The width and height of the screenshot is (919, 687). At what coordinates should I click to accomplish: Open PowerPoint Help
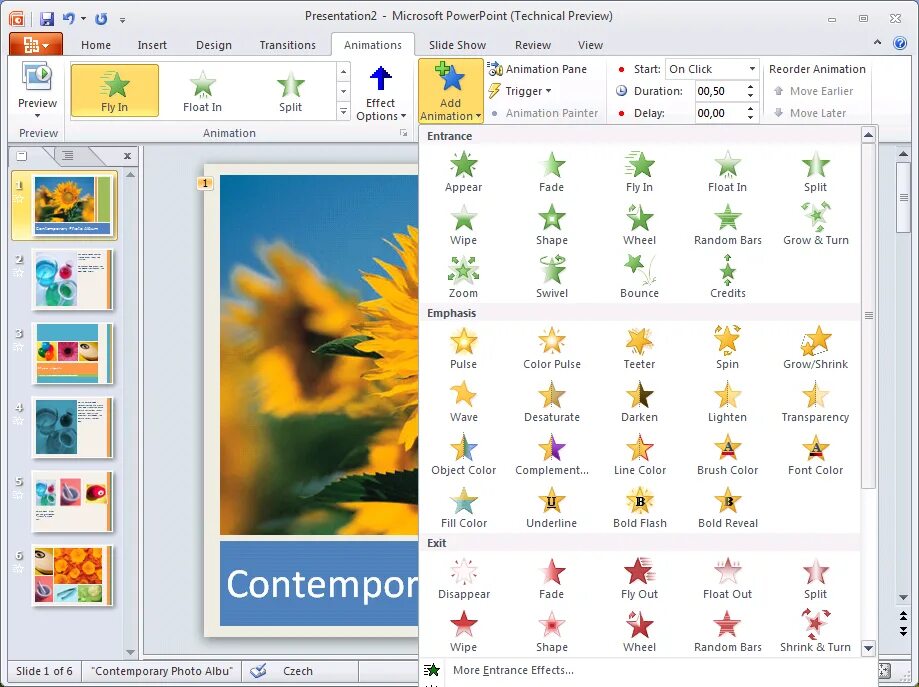pyautogui.click(x=900, y=43)
